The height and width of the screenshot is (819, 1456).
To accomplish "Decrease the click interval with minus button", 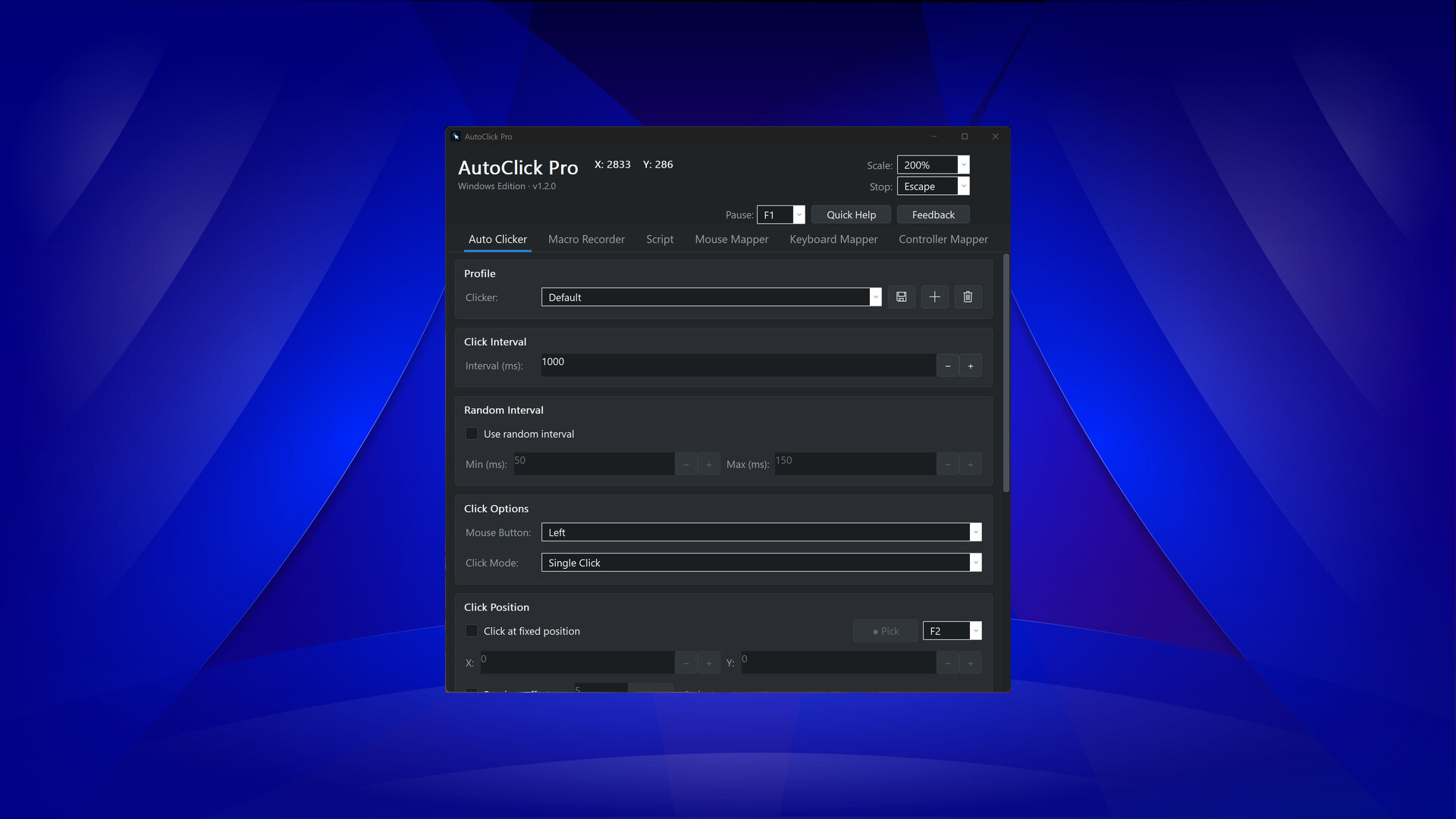I will (x=948, y=366).
